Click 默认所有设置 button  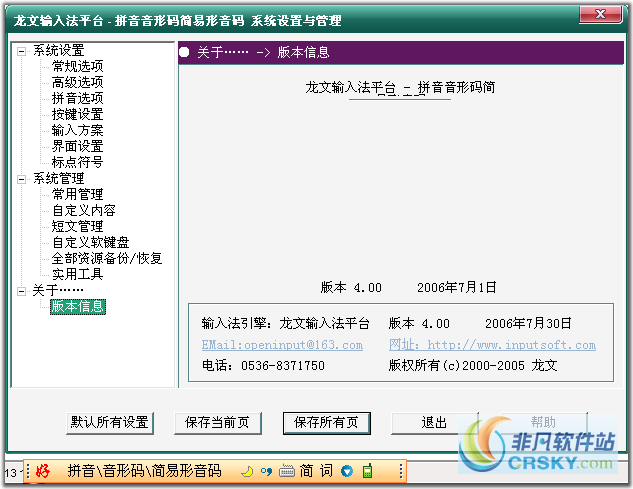110,423
